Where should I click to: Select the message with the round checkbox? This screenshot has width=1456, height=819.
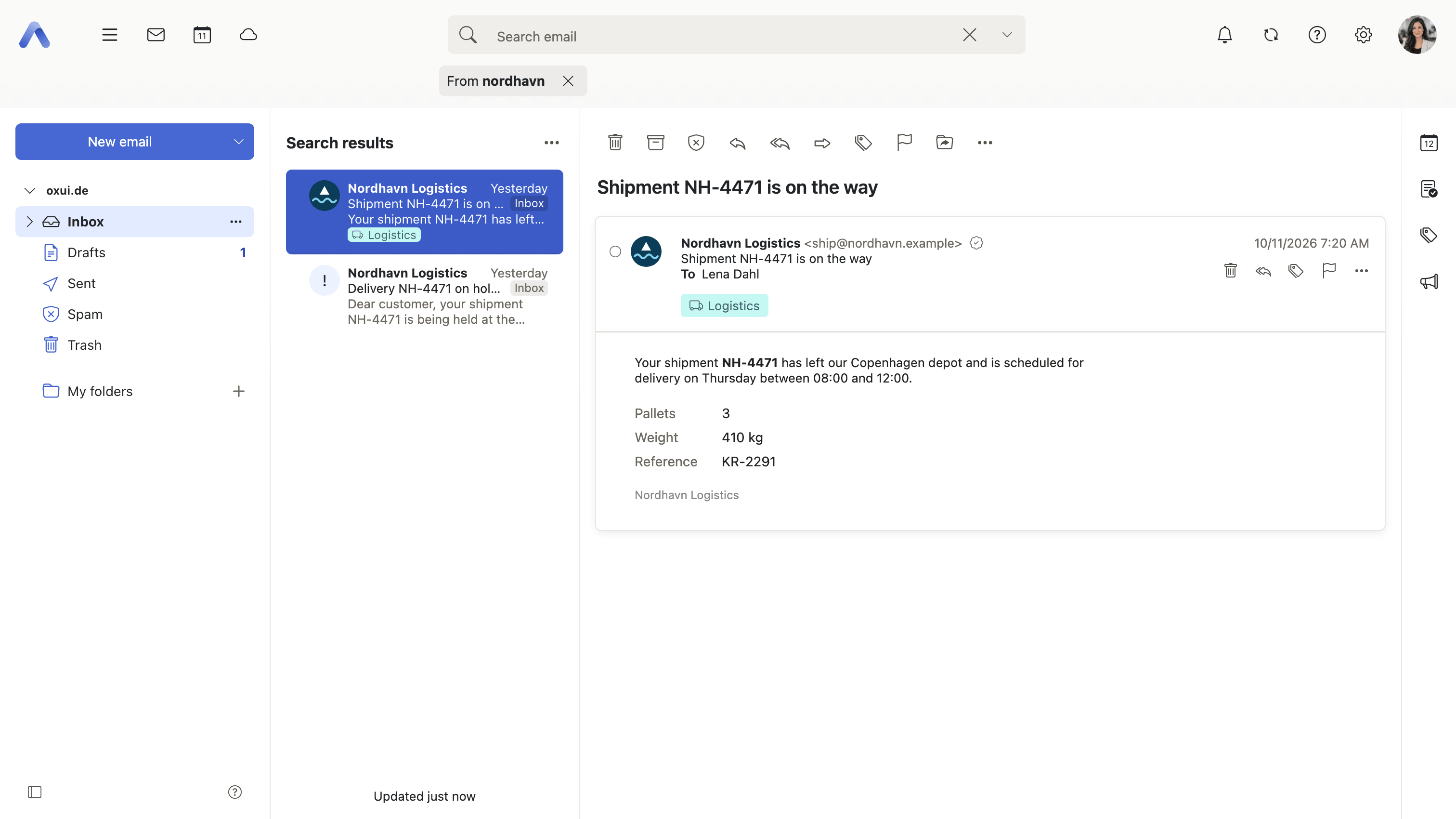(615, 251)
